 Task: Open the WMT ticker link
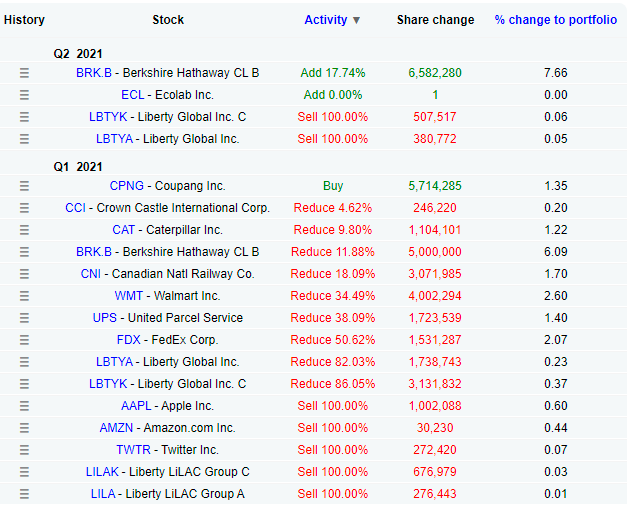128,296
